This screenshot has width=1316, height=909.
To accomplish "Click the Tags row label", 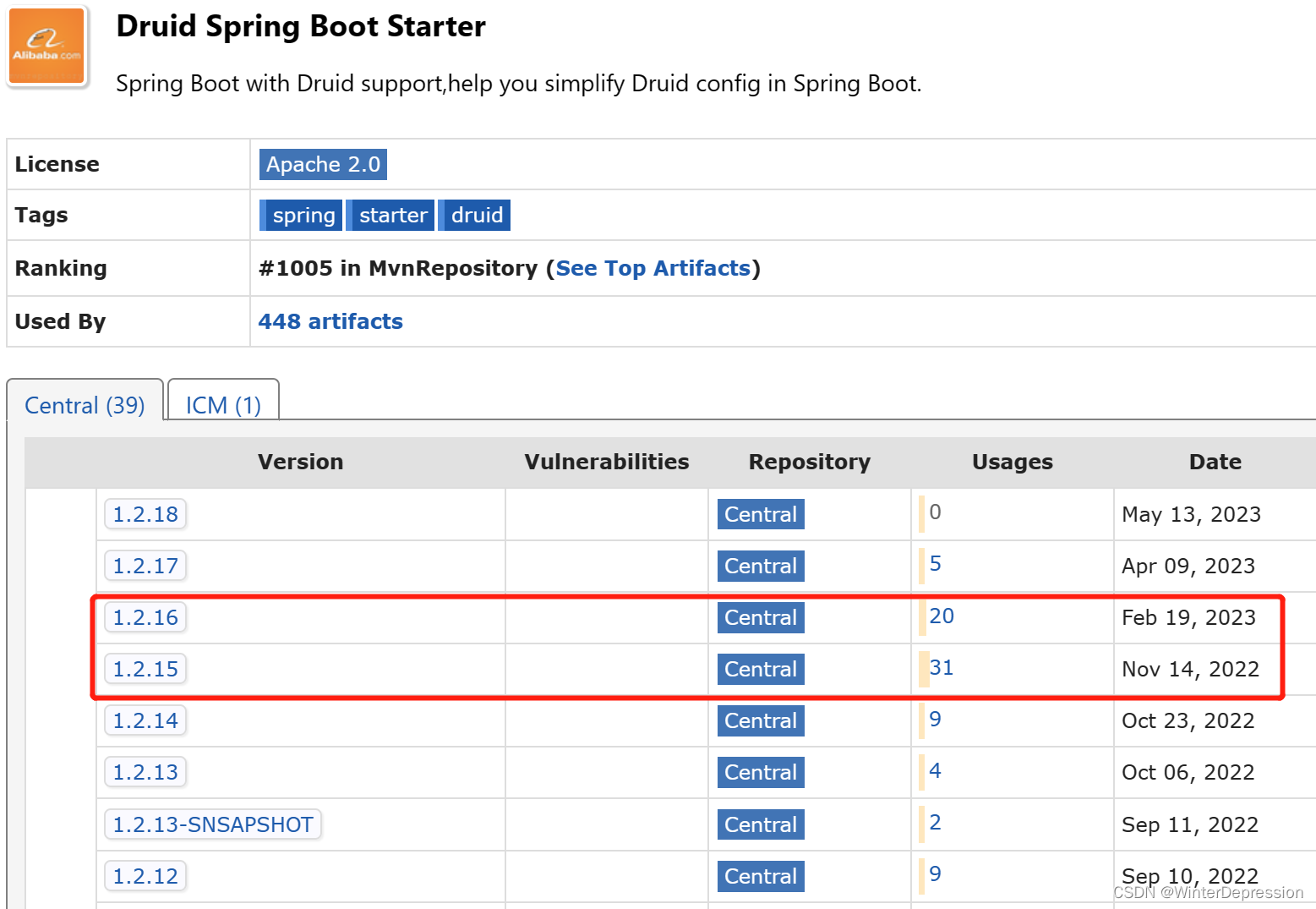I will [41, 215].
